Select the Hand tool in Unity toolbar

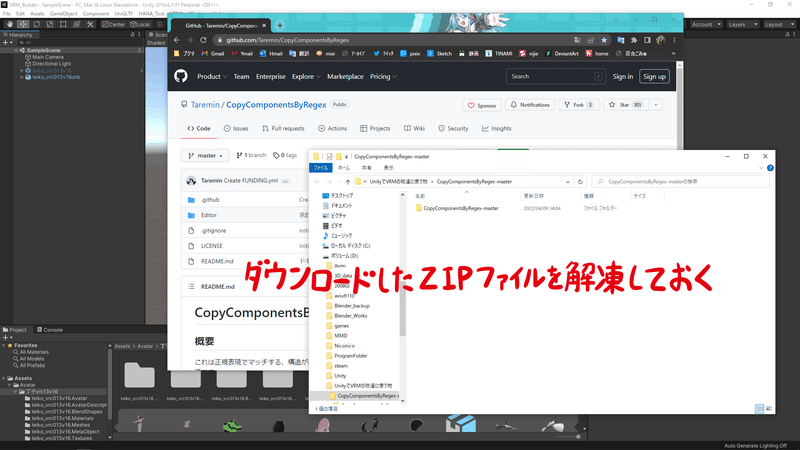click(10, 24)
